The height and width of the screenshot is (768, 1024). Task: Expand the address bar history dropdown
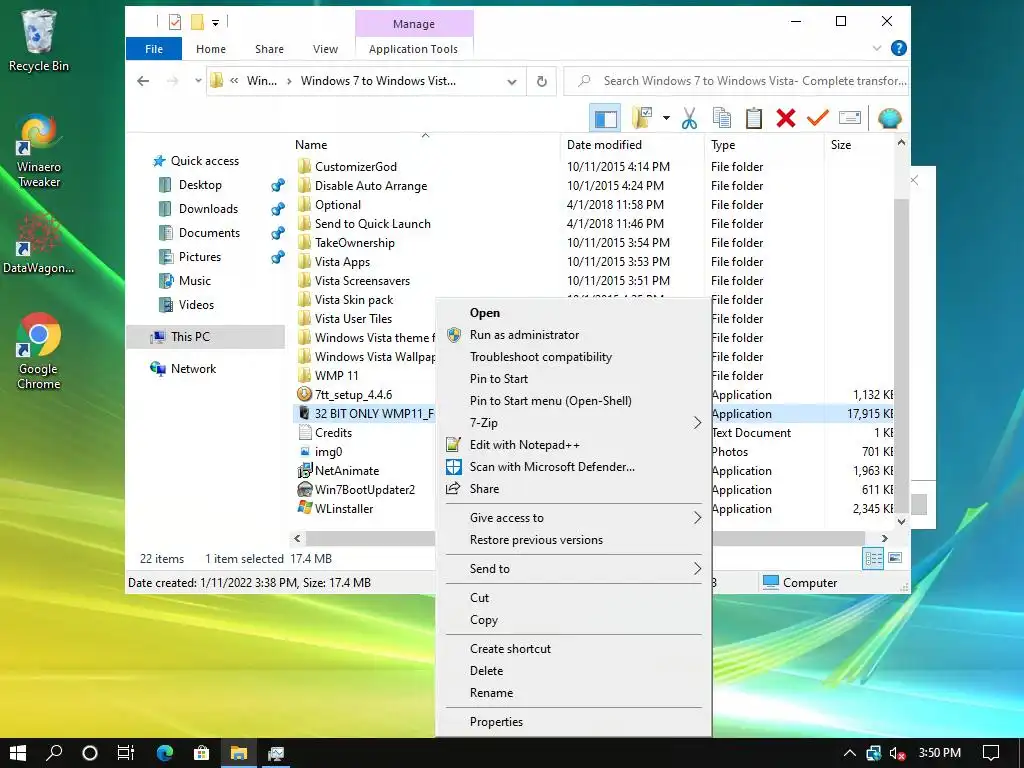click(512, 82)
